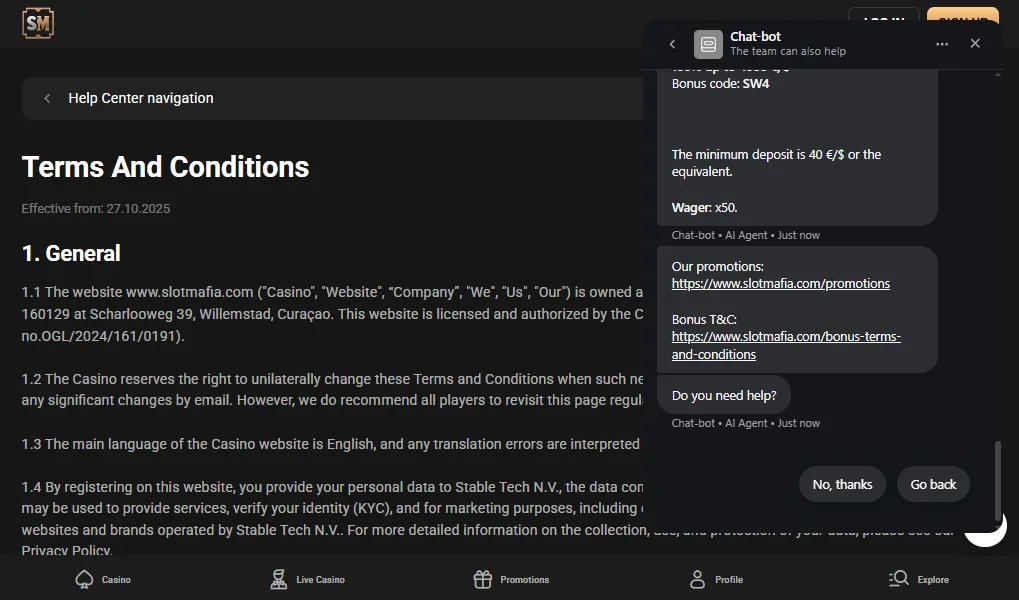
Task: Click The team can also help subtitle
Action: [788, 51]
